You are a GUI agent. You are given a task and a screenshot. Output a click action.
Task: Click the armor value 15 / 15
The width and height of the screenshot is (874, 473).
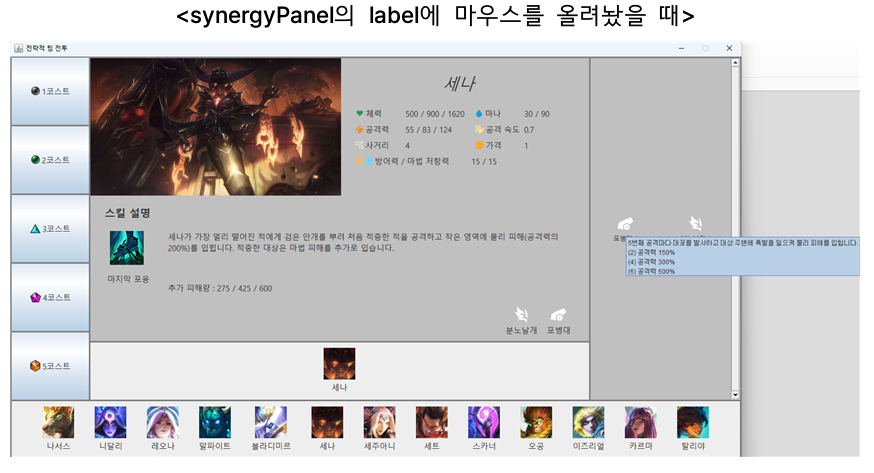point(484,162)
